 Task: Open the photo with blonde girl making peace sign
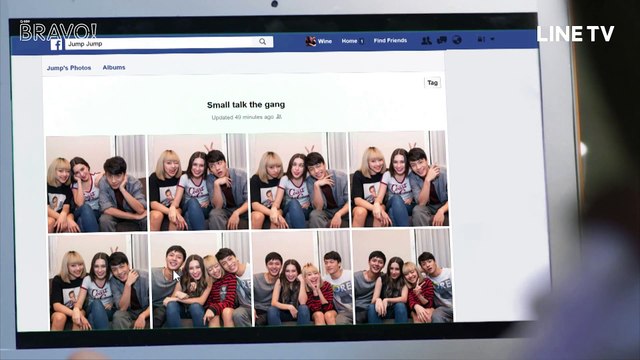(402, 276)
